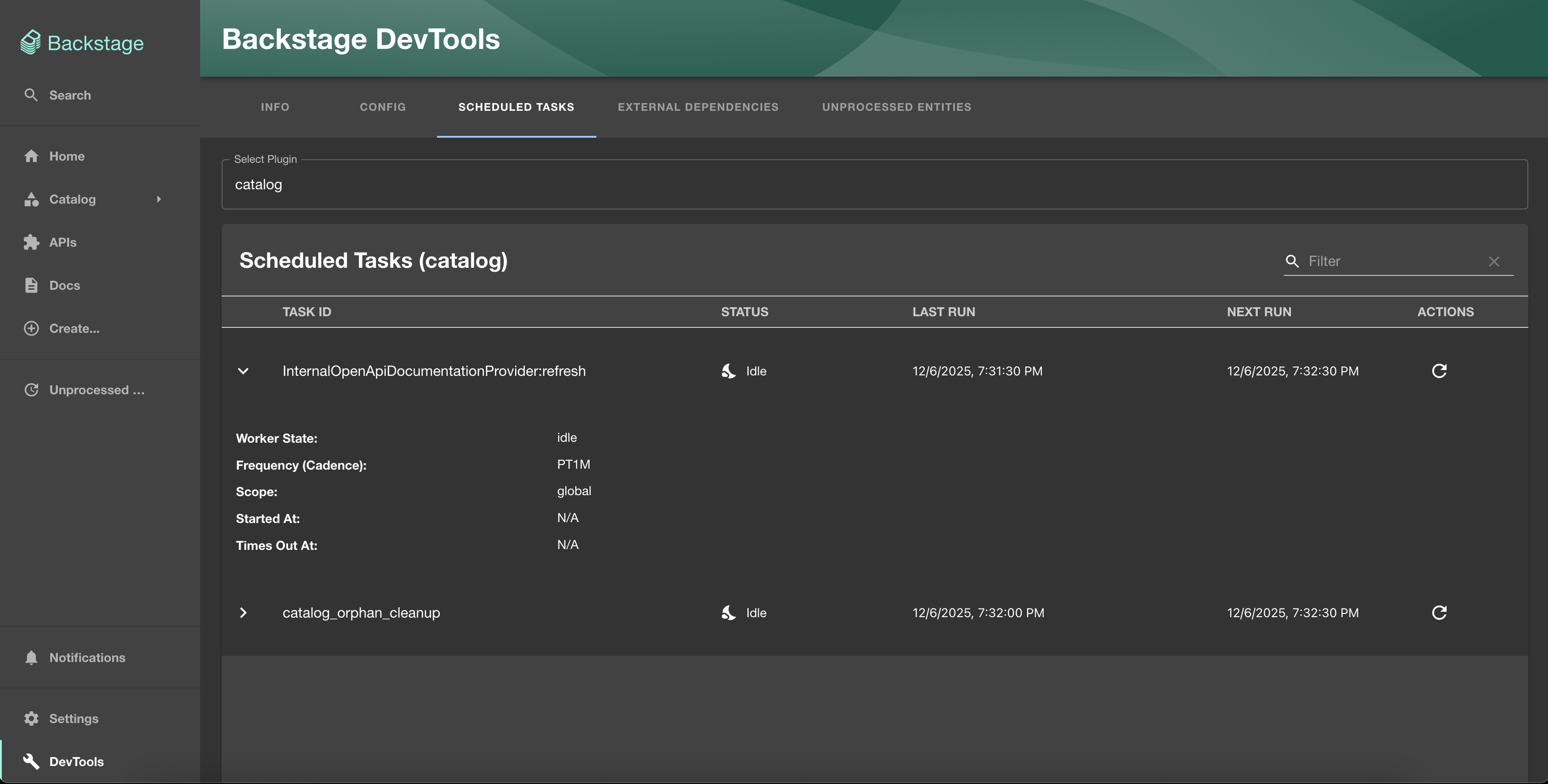Expand the catalog_orphan_cleanup row
Viewport: 1548px width, 784px height.
(x=243, y=613)
